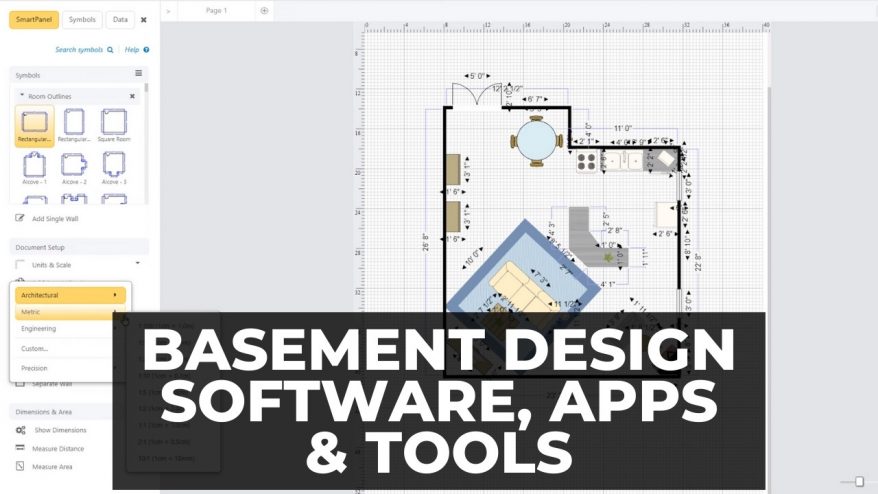Collapse the Room Outlines section triangle
The image size is (878, 494).
22,96
